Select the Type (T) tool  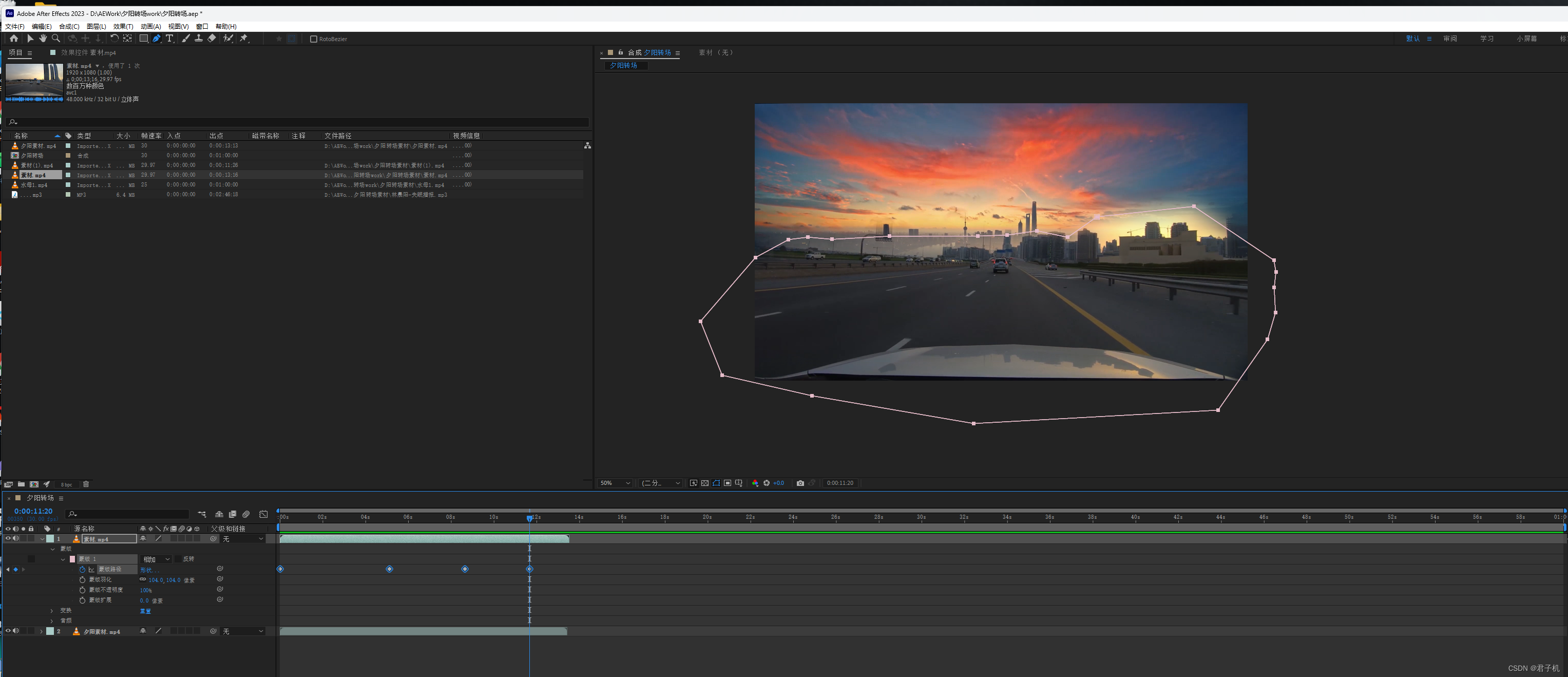coord(169,39)
